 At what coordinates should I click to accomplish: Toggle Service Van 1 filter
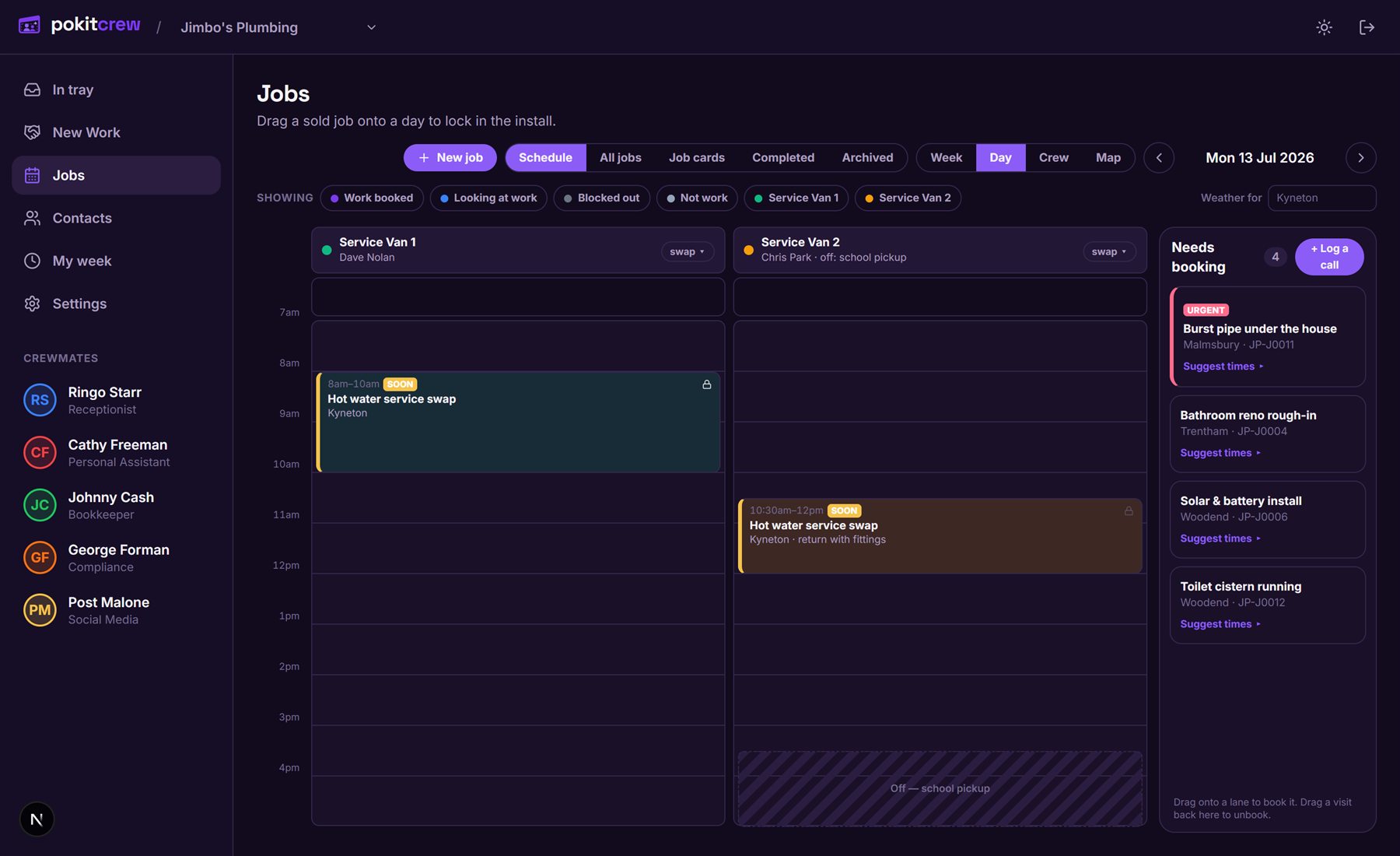tap(796, 198)
